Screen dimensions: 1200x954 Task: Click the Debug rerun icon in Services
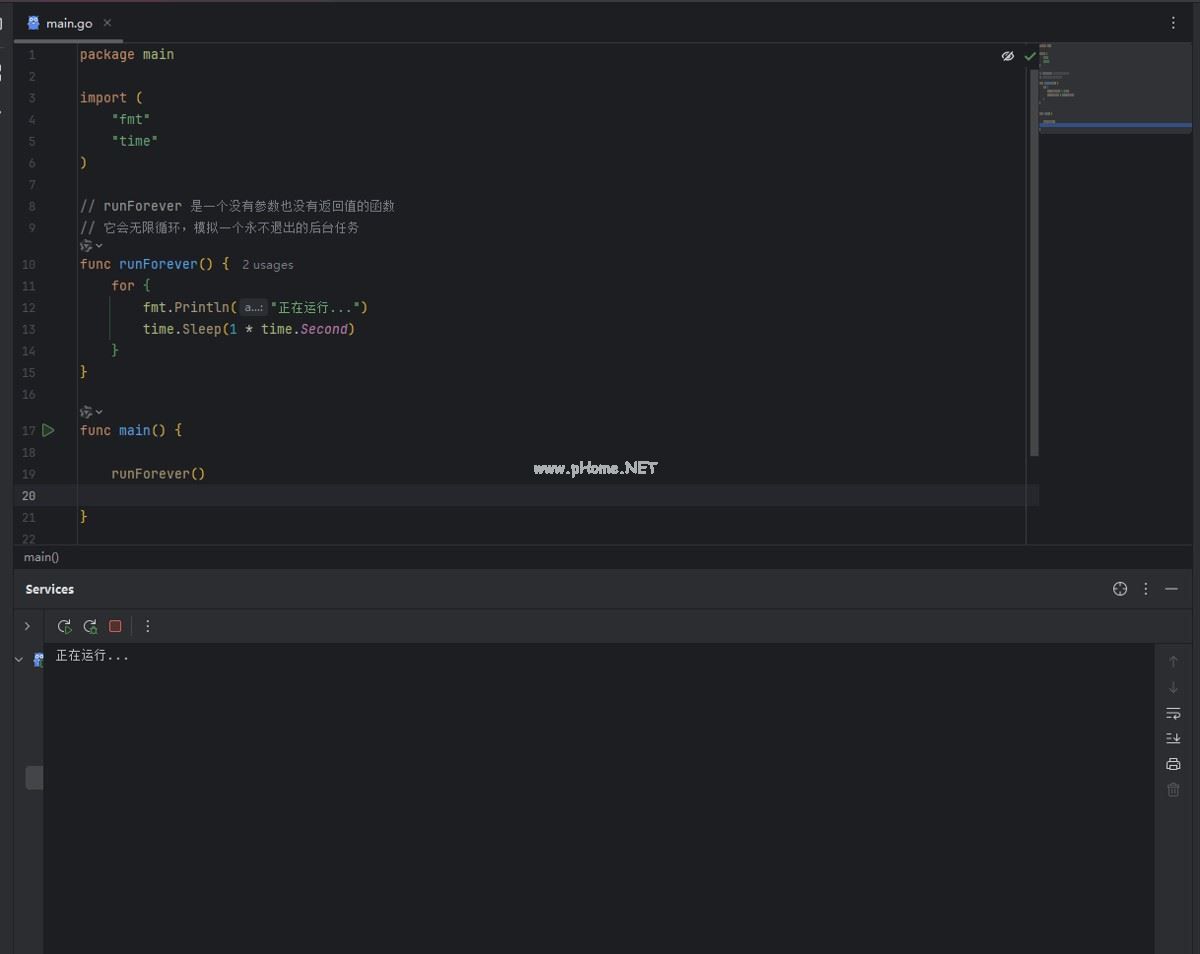click(90, 626)
